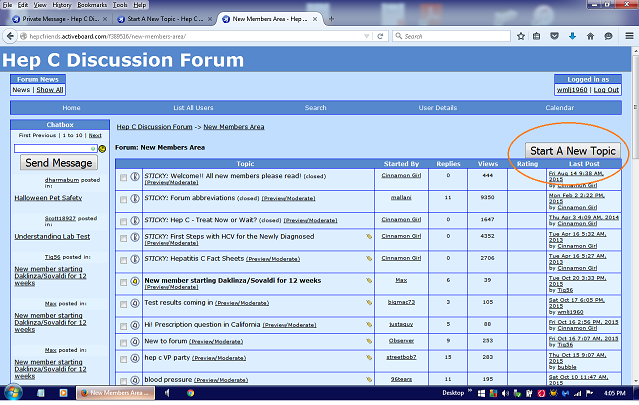
Task: Click the Windows Start button
Action: [12, 394]
